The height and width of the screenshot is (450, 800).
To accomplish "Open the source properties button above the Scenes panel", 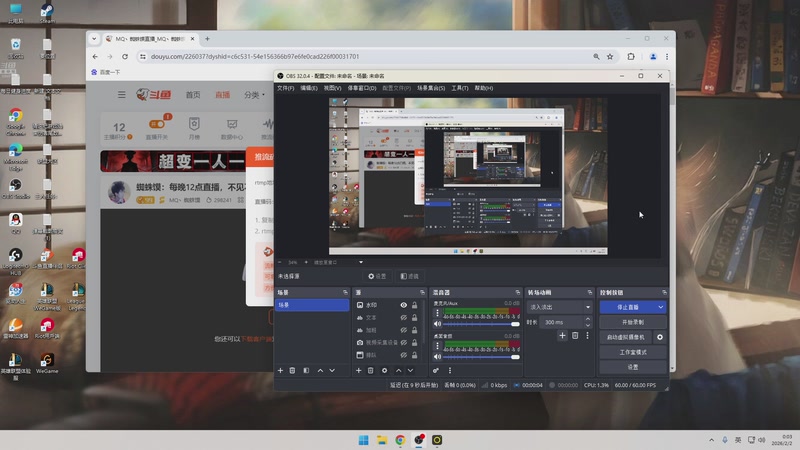I will pos(378,276).
